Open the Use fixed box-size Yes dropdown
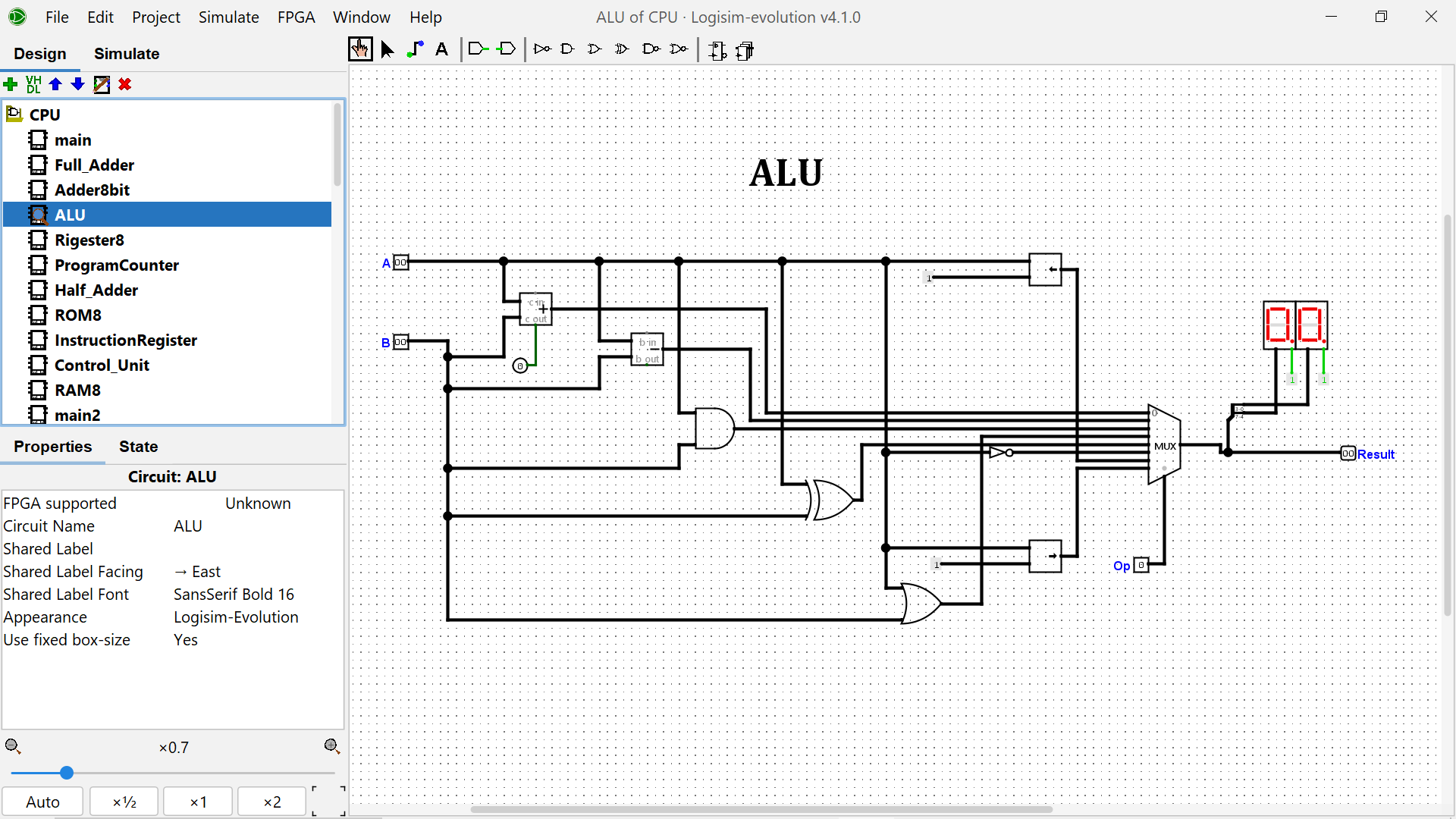 point(258,640)
